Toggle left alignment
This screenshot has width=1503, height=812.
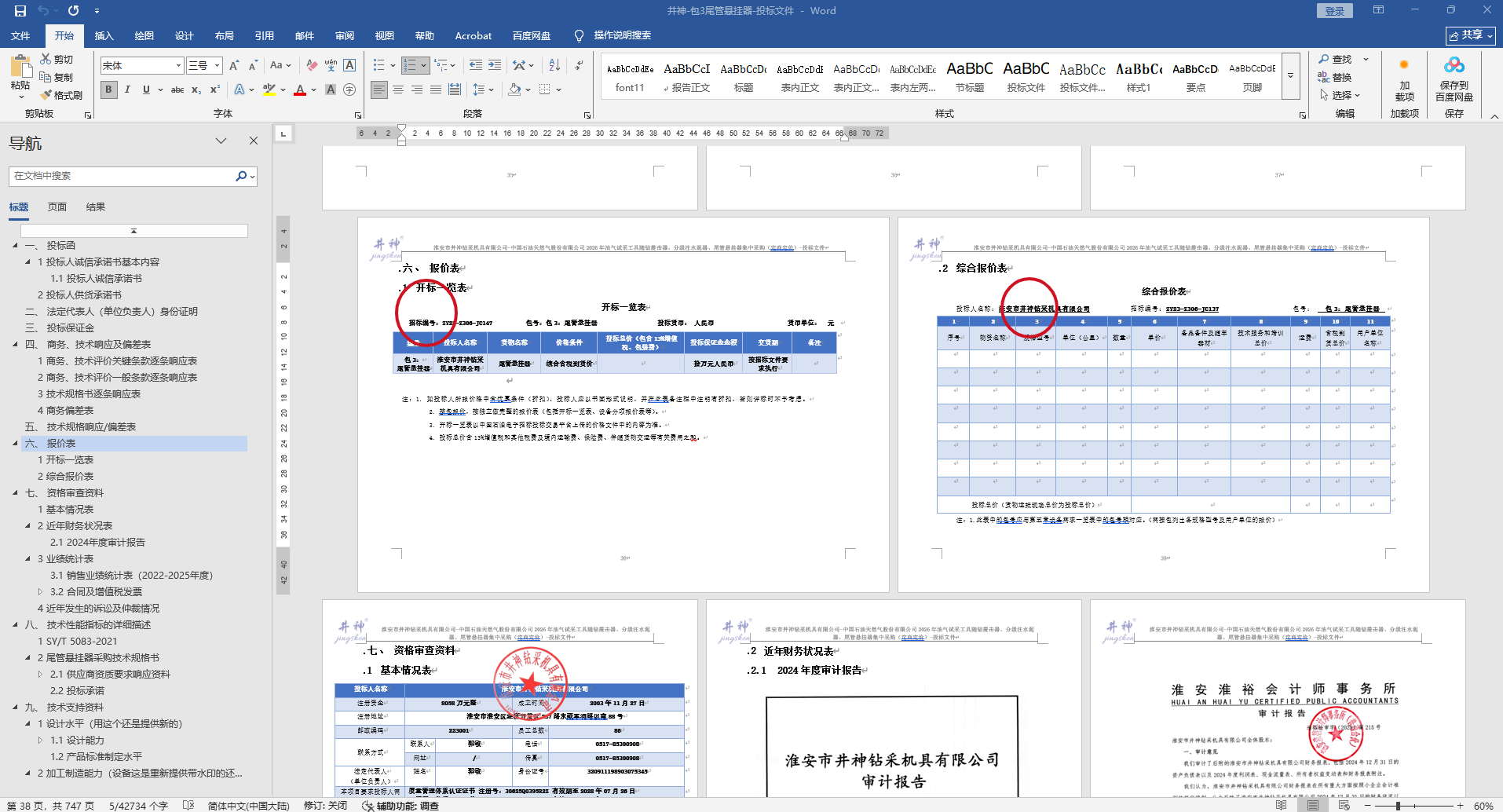tap(379, 90)
